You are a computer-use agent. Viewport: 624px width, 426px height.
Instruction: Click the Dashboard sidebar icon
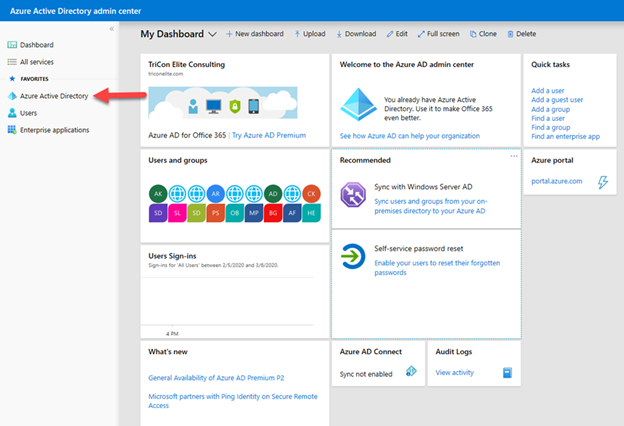(x=12, y=45)
